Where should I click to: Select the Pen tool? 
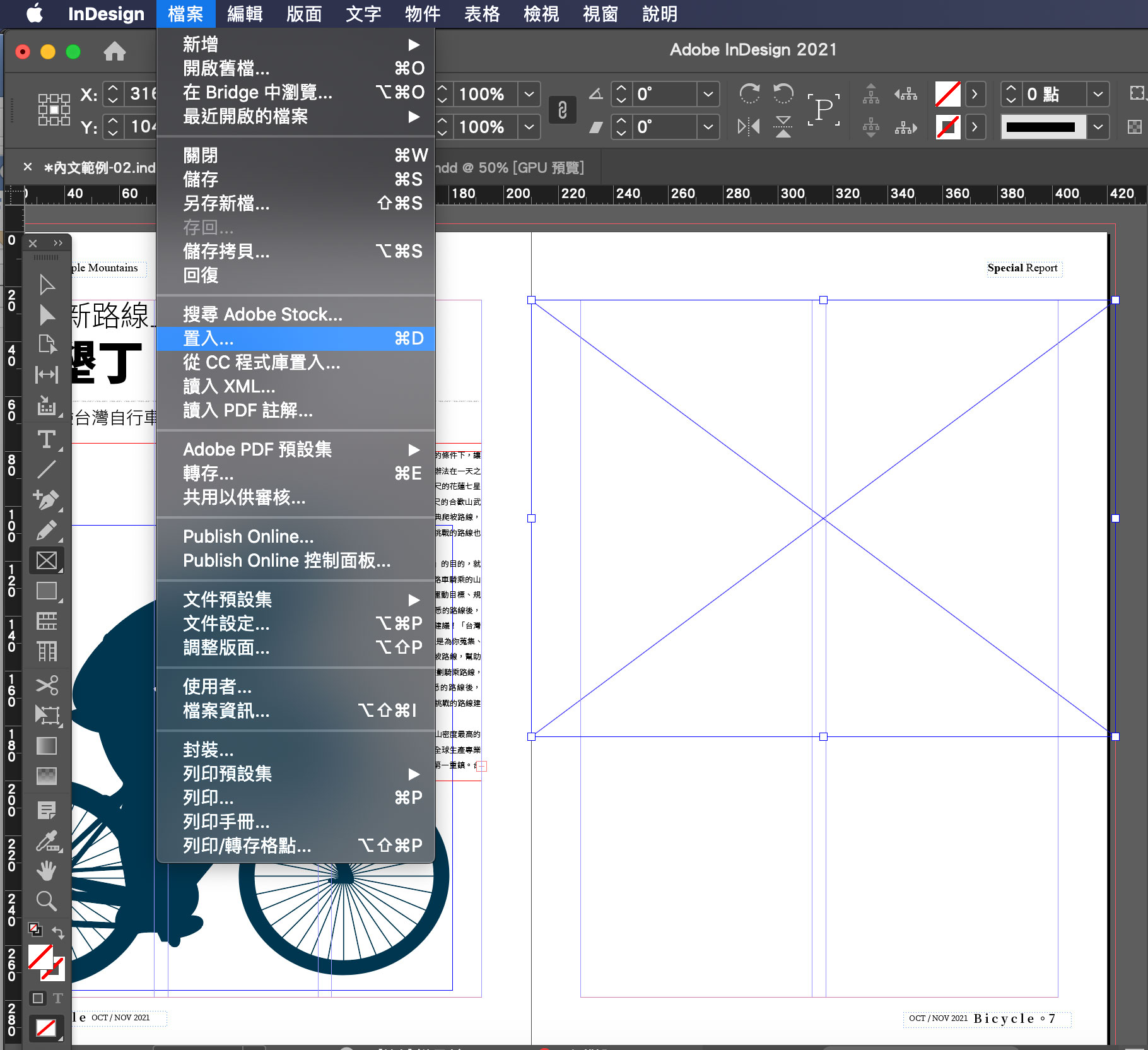click(x=46, y=500)
